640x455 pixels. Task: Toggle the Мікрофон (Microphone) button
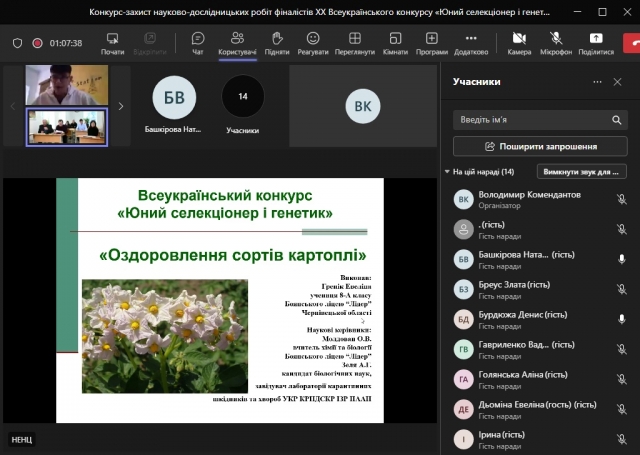pyautogui.click(x=556, y=42)
